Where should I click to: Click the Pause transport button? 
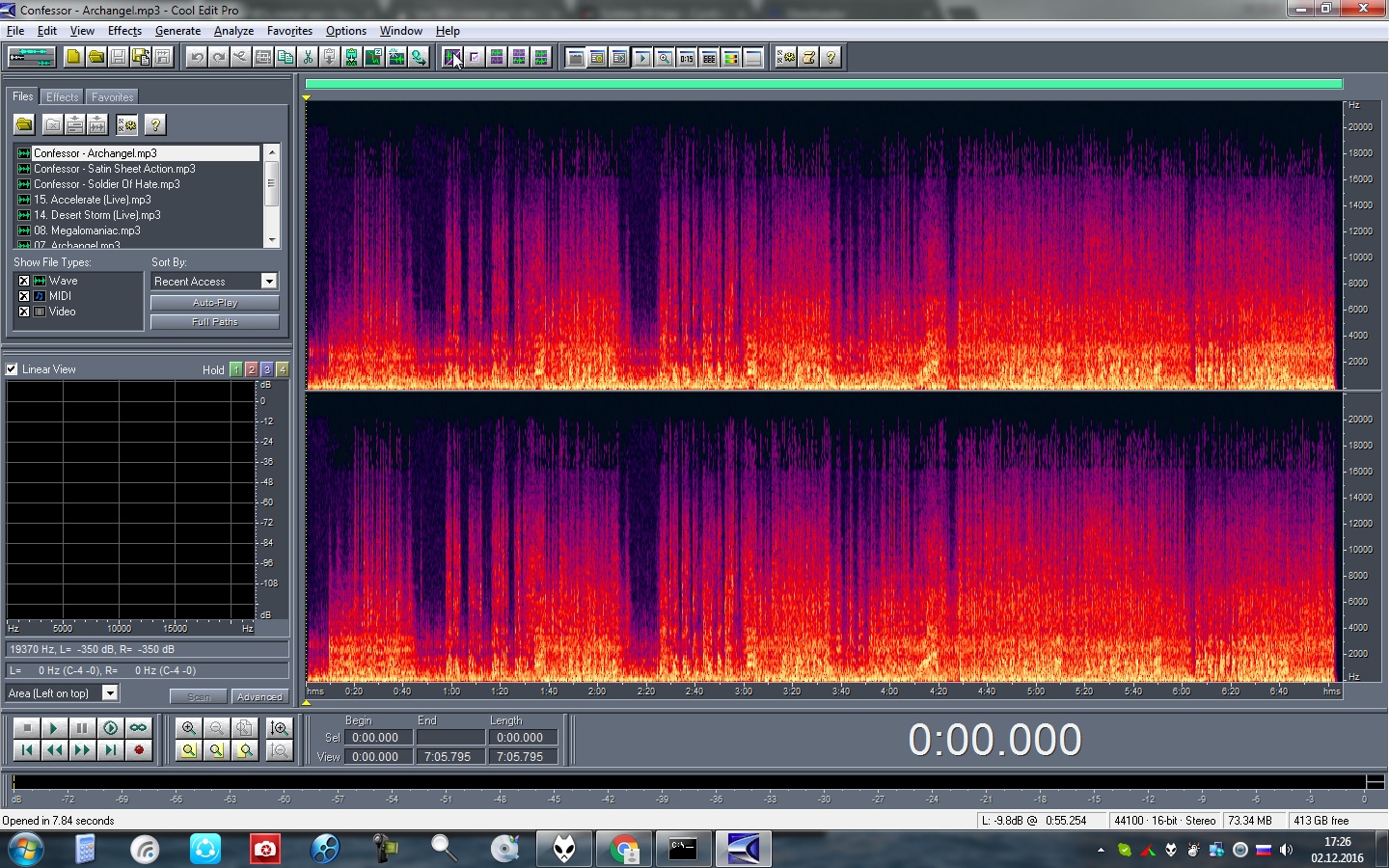(82, 728)
